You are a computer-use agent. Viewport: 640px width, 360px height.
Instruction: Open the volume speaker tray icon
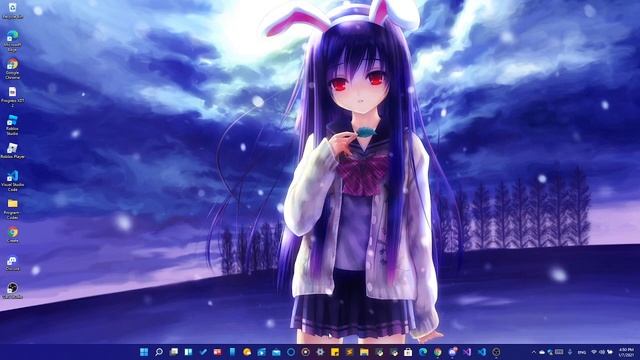point(602,352)
